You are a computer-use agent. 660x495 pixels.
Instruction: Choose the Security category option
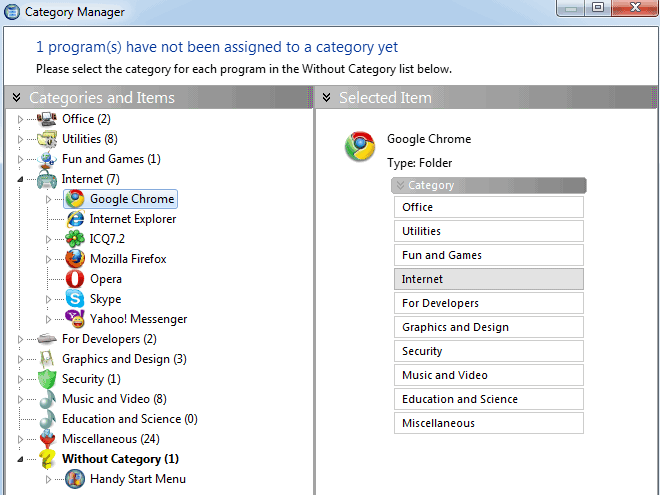click(x=488, y=351)
